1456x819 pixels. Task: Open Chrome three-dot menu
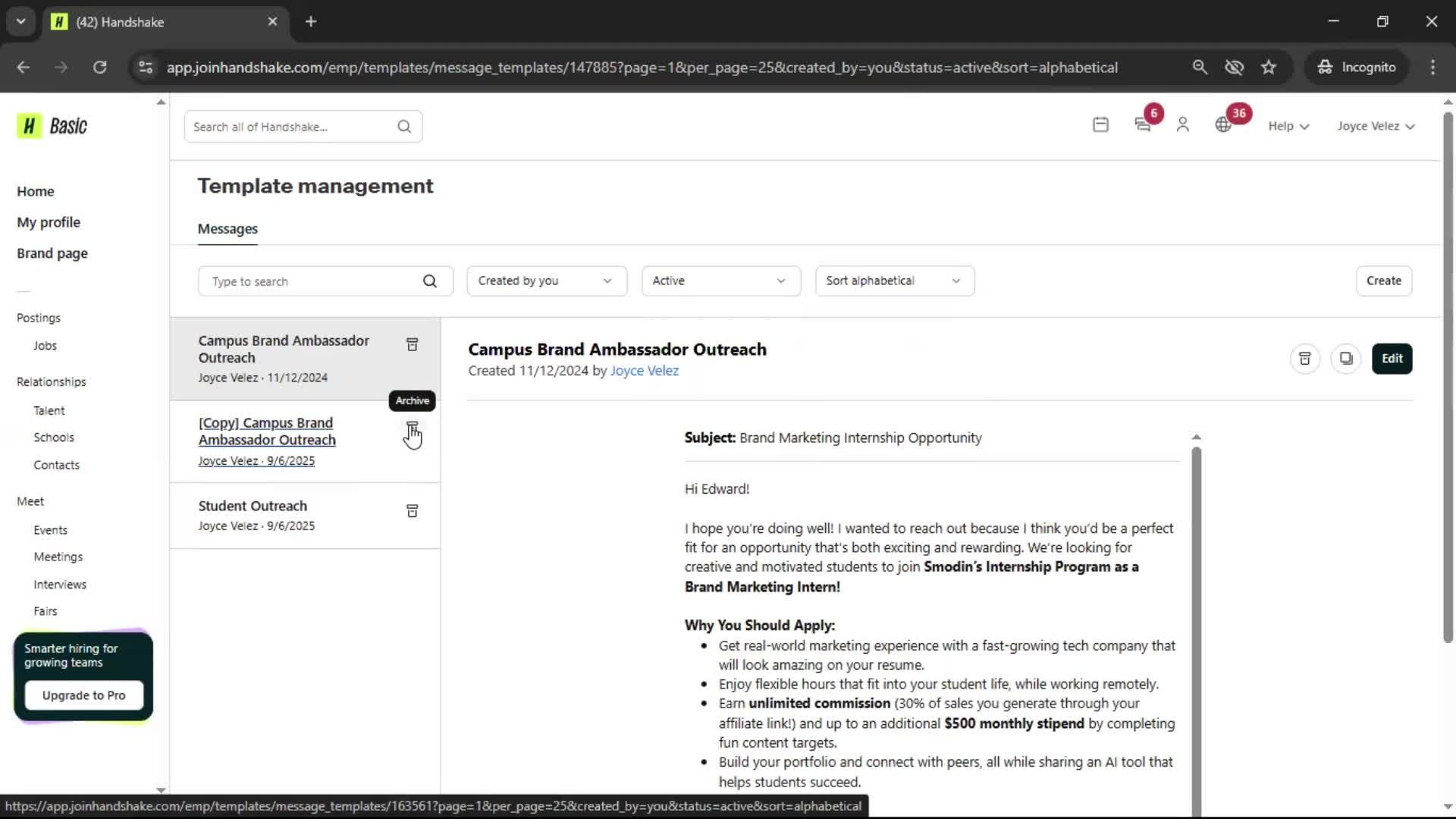pyautogui.click(x=1432, y=67)
